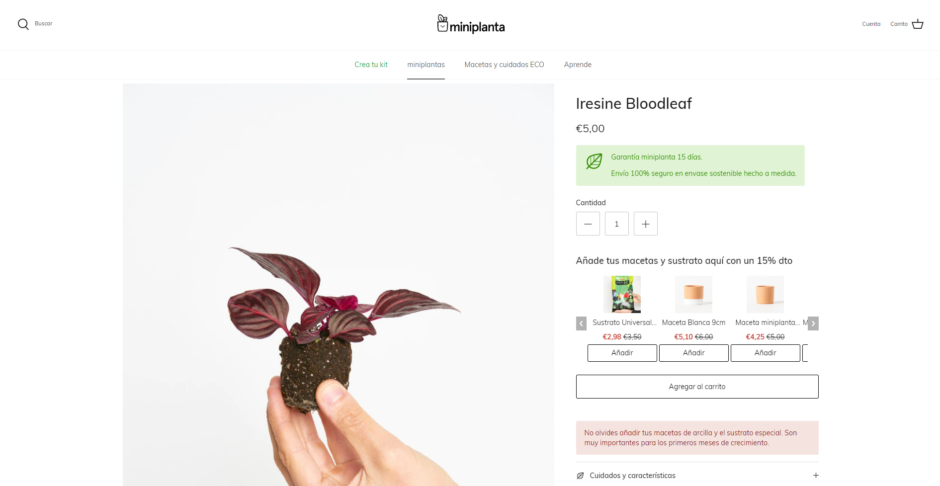The image size is (940, 486).
Task: Go to the Aprende section
Action: [x=577, y=65]
